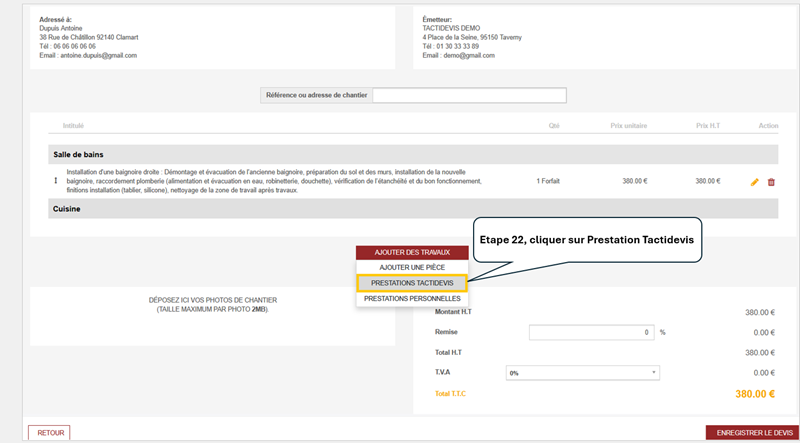The width and height of the screenshot is (800, 443).
Task: Click the issuer email demo@gmail.com
Action: pyautogui.click(x=469, y=56)
